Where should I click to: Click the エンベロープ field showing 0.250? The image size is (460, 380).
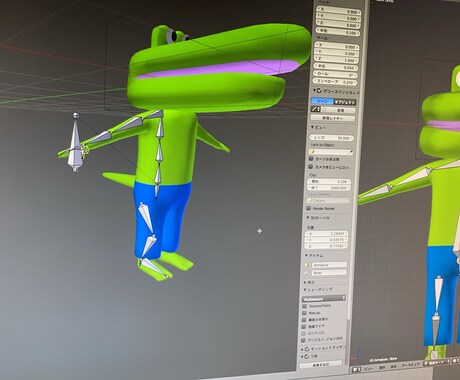[335, 82]
